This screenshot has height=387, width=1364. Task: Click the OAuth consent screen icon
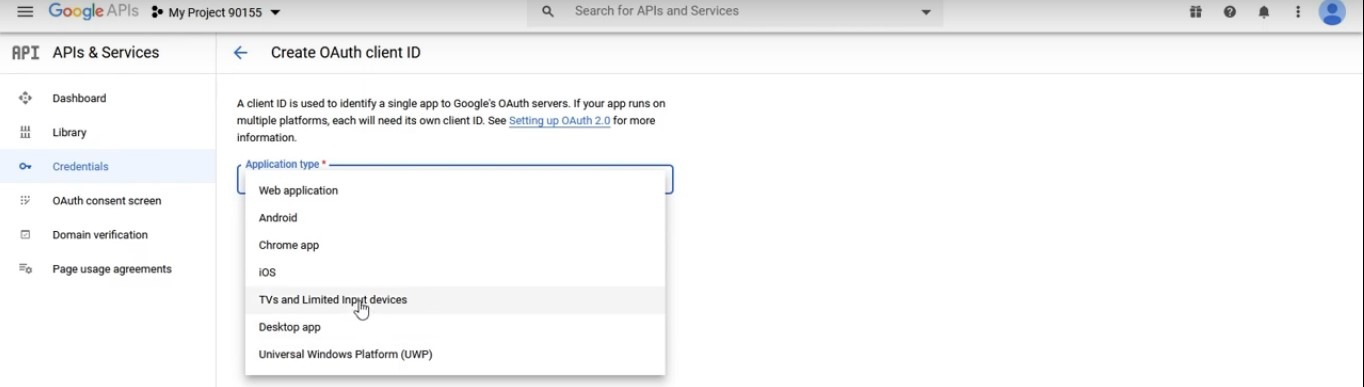[25, 200]
